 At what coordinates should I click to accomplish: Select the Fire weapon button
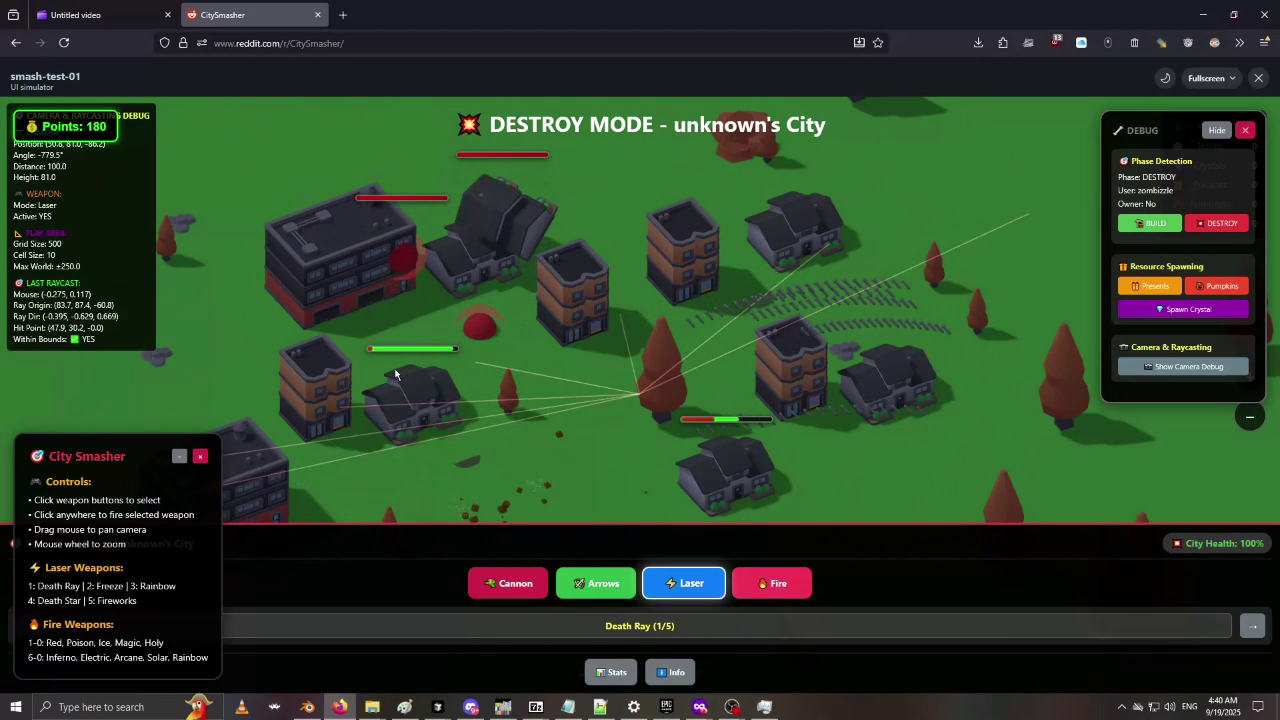772,583
